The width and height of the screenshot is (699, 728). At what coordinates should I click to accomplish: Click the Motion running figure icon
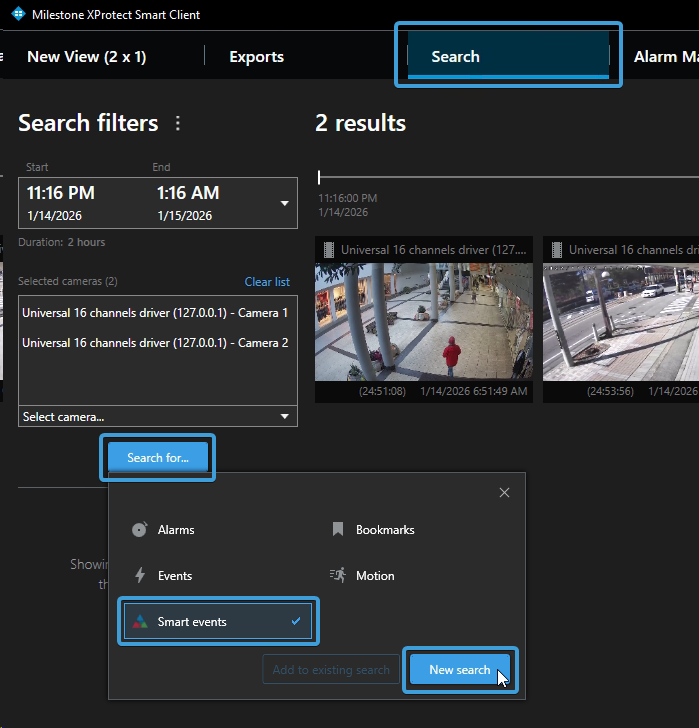tap(338, 575)
